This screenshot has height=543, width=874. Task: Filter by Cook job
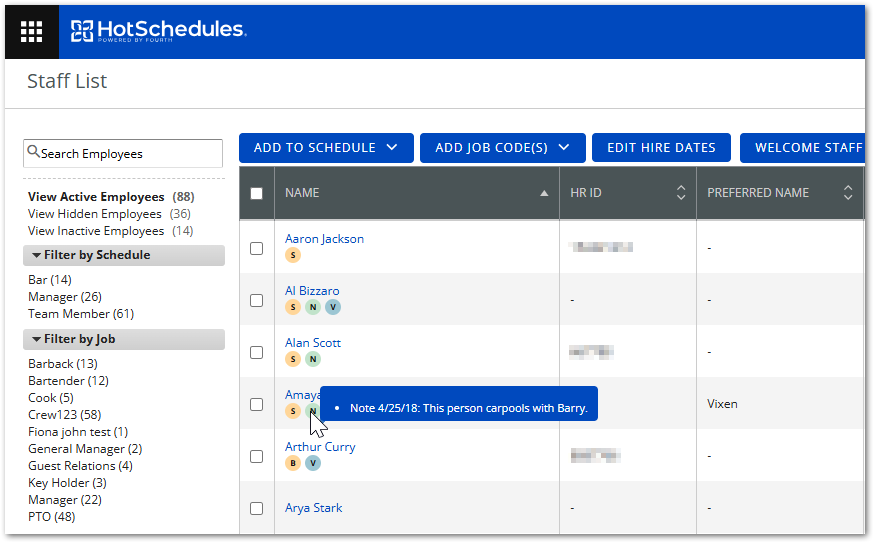[51, 398]
